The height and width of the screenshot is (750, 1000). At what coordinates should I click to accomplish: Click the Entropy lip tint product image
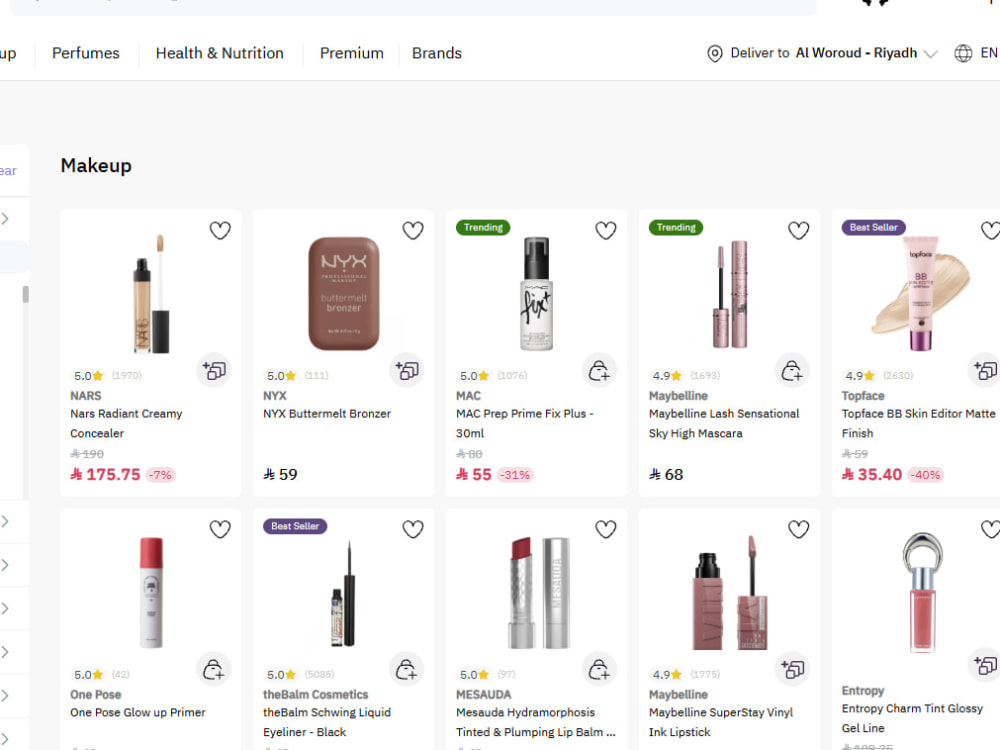click(x=922, y=592)
